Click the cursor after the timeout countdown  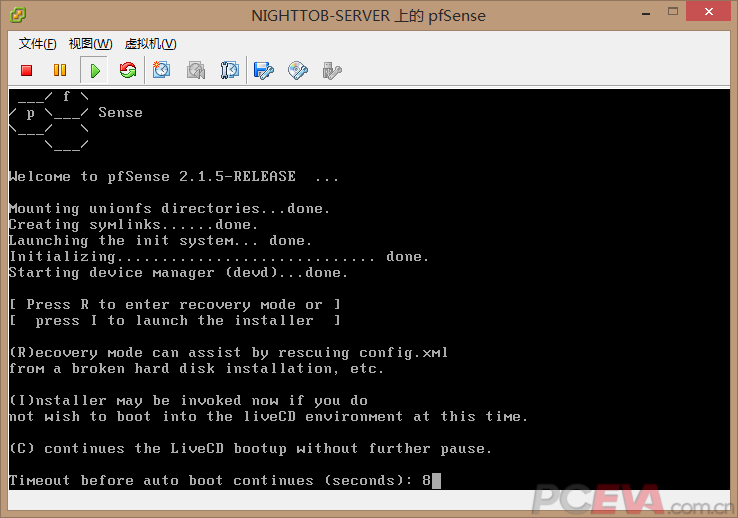tap(436, 481)
